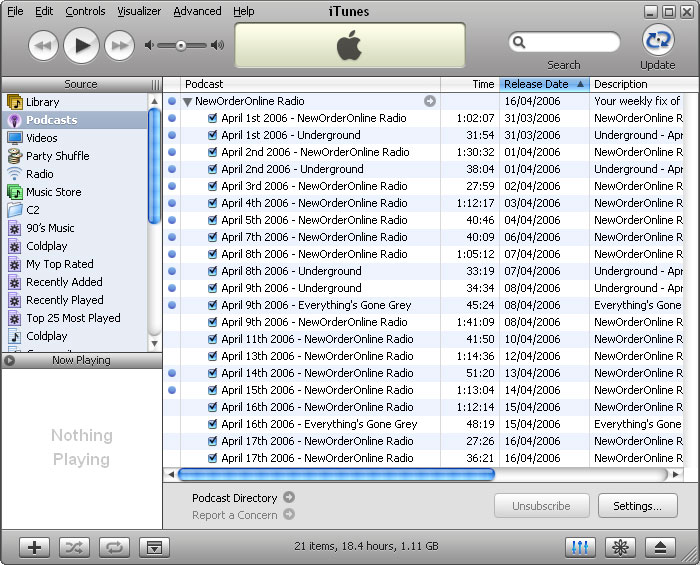Click the Settings... button
Screen dimensions: 700x565
638,506
